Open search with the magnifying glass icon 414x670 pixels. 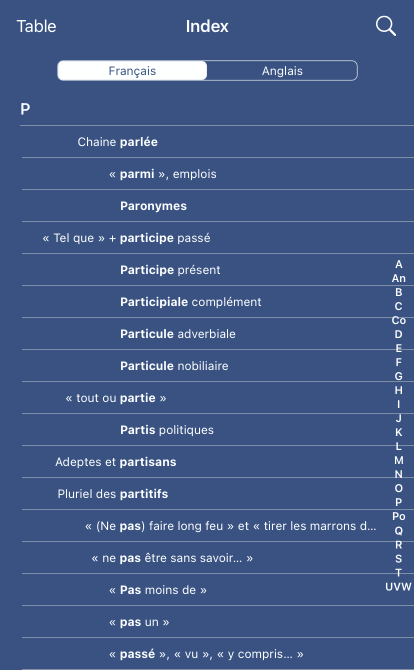(386, 26)
